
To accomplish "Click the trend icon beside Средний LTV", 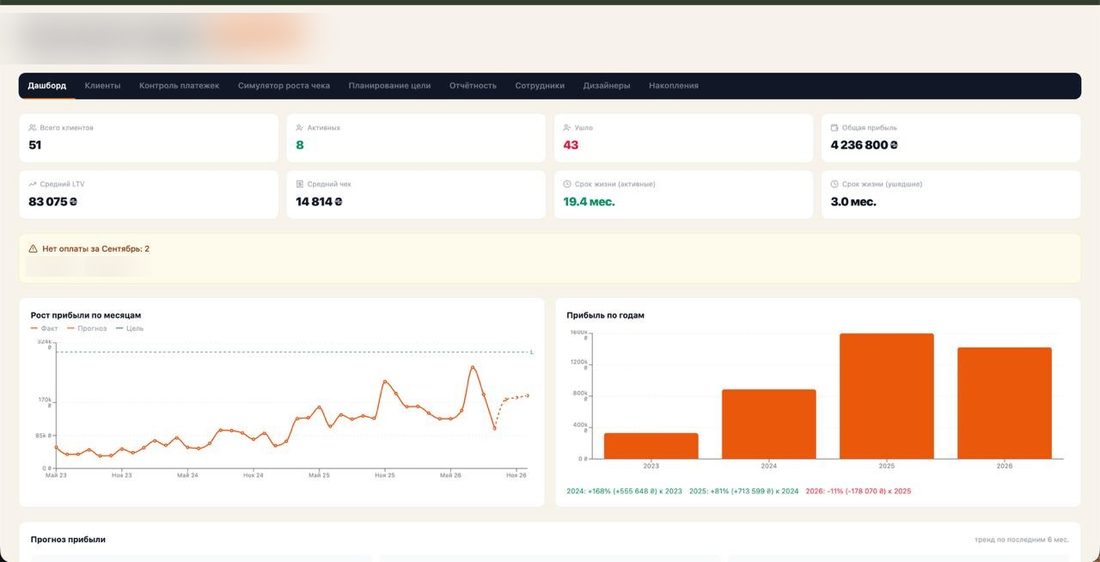I will [x=32, y=184].
